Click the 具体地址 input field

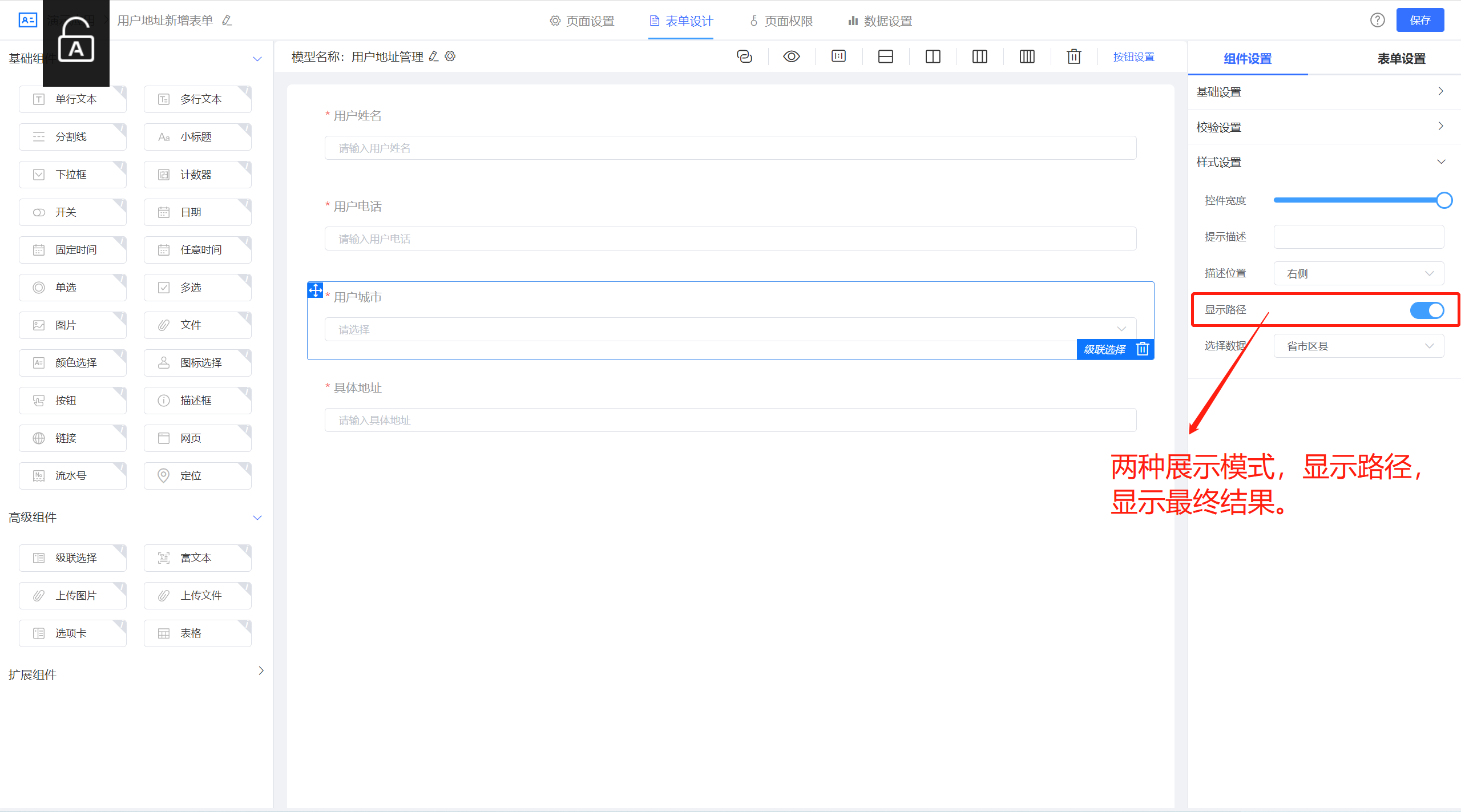(730, 420)
